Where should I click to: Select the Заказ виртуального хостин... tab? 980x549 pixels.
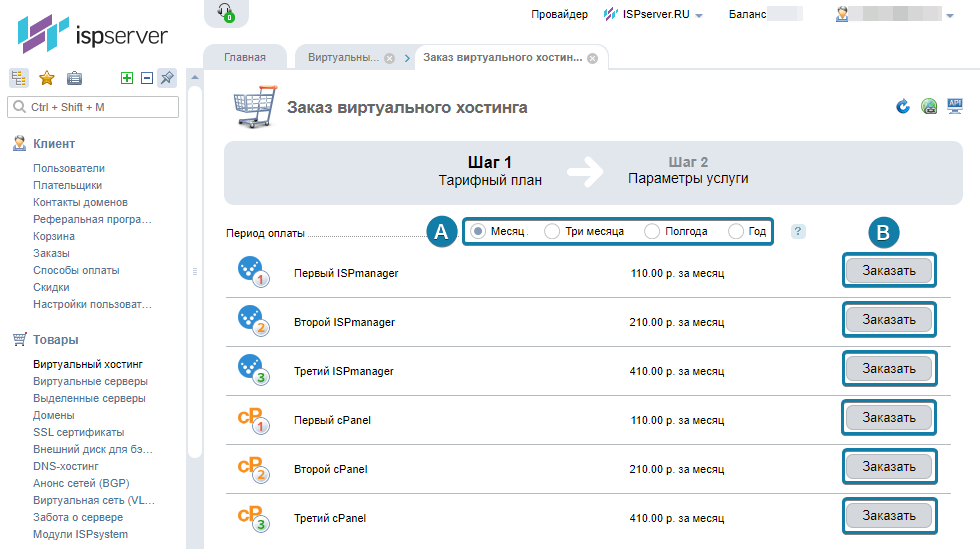pyautogui.click(x=502, y=57)
